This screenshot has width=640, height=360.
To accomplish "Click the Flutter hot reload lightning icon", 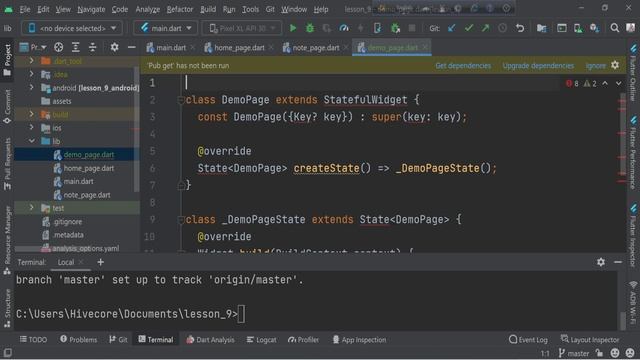I will [x=360, y=28].
